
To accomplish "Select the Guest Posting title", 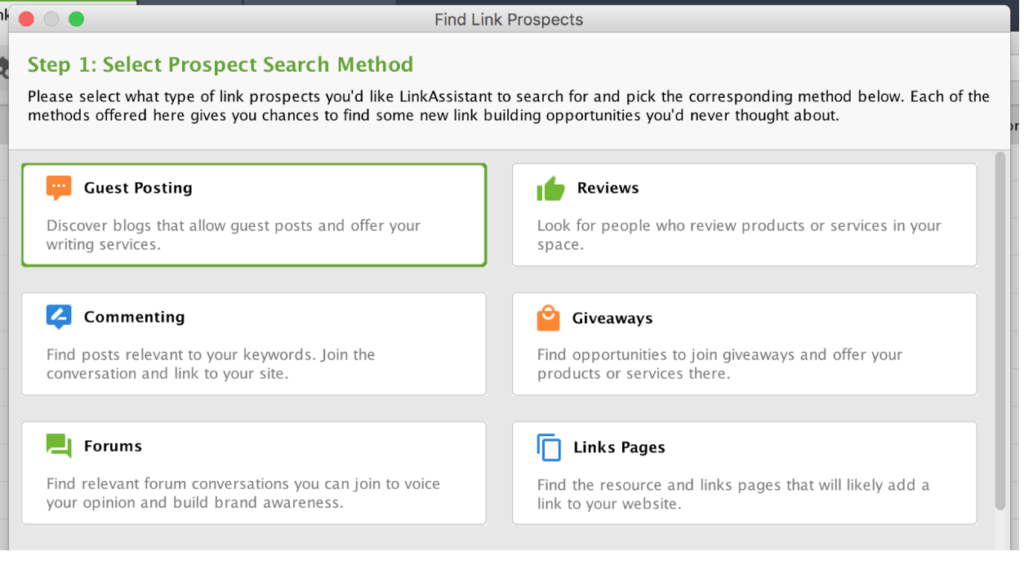I will [138, 188].
